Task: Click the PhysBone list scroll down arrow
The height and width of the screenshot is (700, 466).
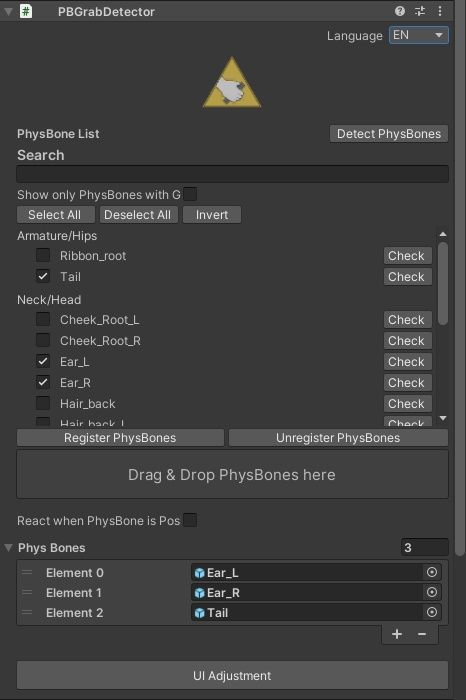Action: [443, 418]
